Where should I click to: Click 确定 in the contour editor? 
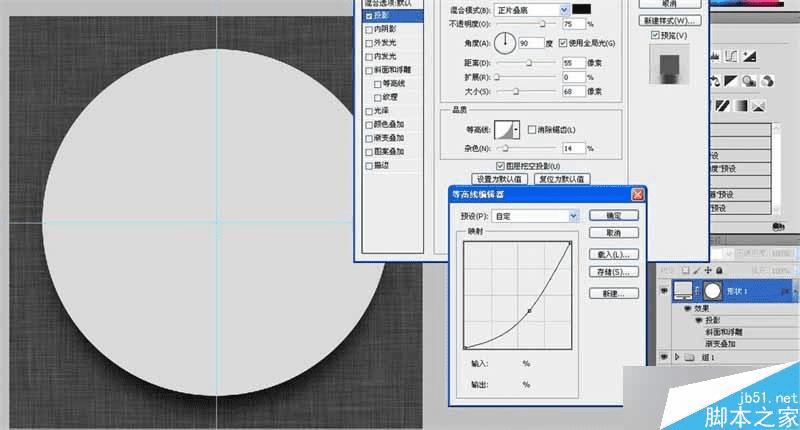coord(614,216)
